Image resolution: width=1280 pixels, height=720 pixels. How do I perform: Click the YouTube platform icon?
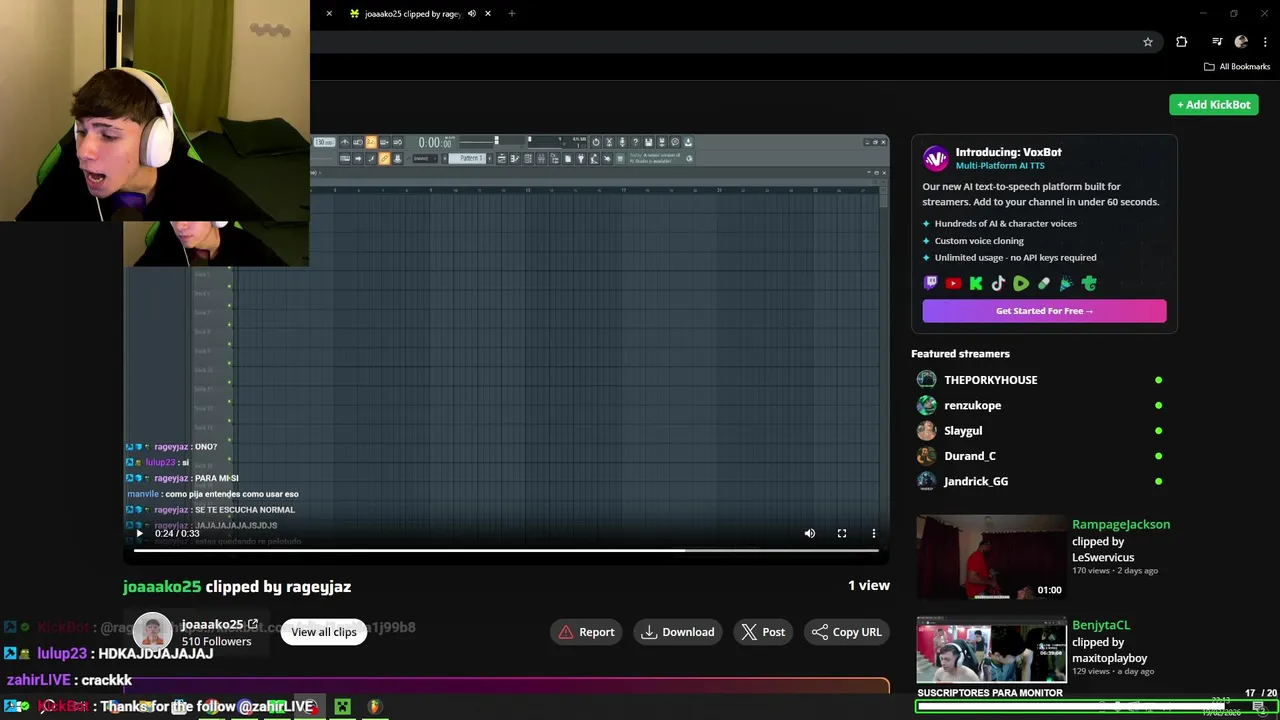[953, 283]
